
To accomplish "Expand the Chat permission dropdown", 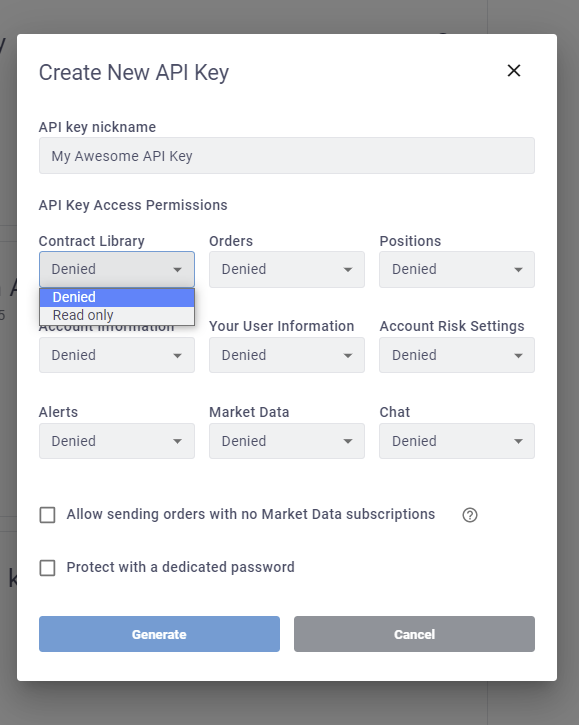I will 457,441.
